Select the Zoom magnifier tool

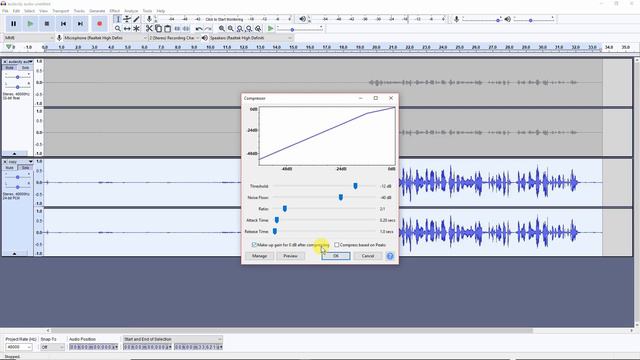pos(118,29)
